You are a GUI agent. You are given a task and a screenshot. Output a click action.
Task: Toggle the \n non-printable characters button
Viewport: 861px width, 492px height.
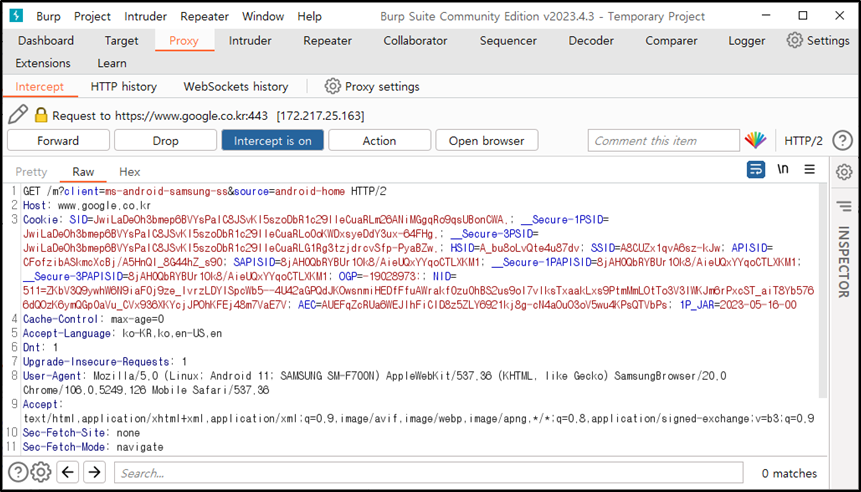783,170
